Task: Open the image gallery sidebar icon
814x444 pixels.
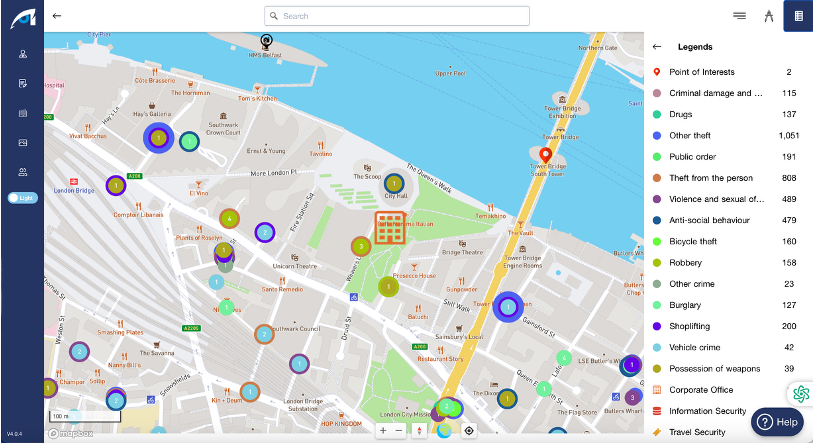Action: pyautogui.click(x=22, y=143)
